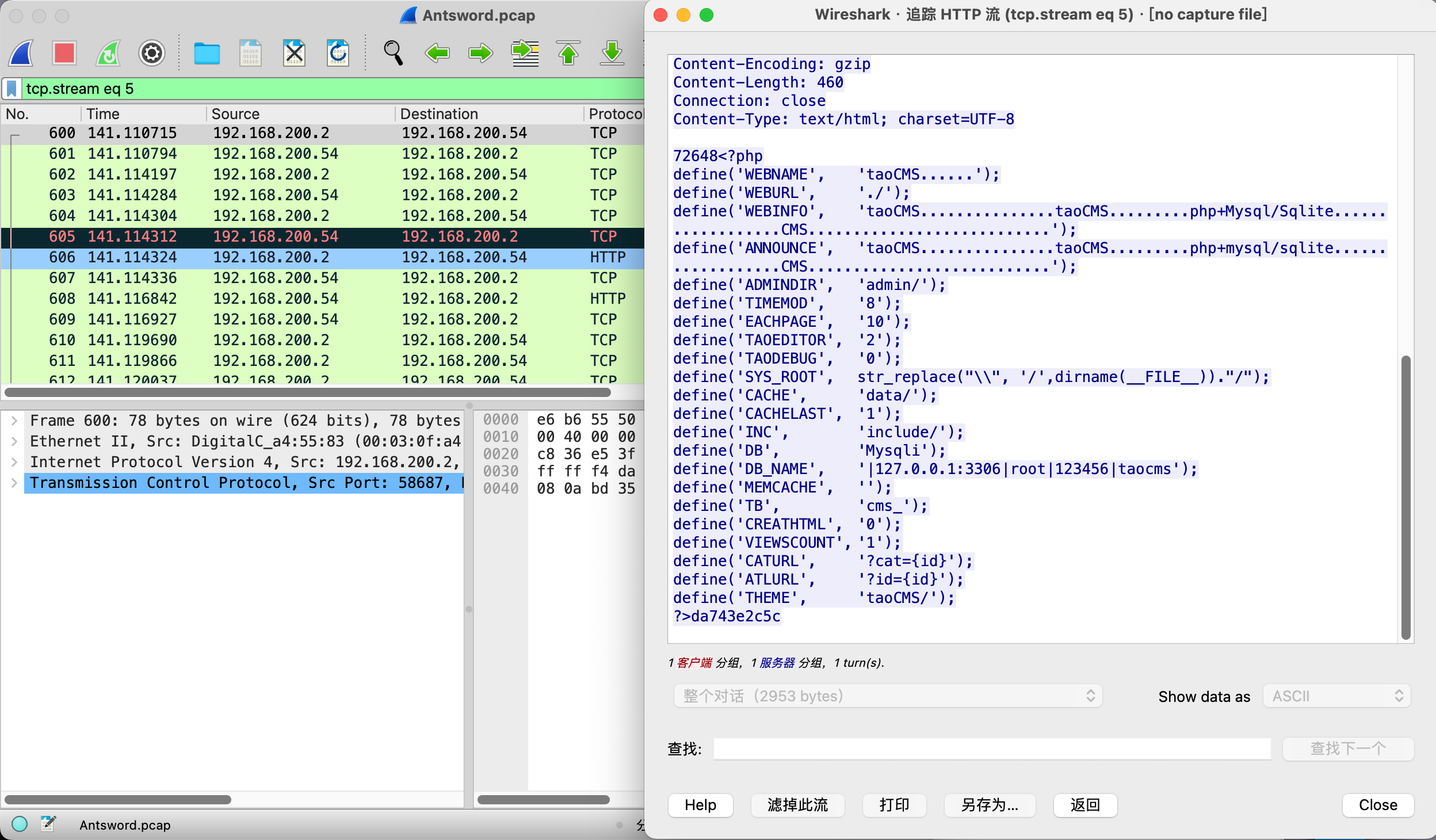Click the 客户端 client packets label
This screenshot has width=1436, height=840.
tap(694, 663)
